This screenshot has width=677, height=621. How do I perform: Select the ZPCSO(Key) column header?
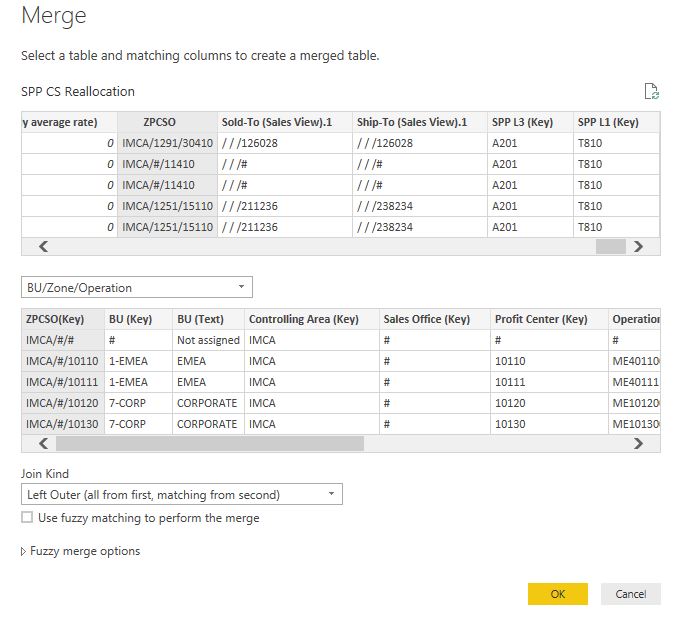pos(63,319)
